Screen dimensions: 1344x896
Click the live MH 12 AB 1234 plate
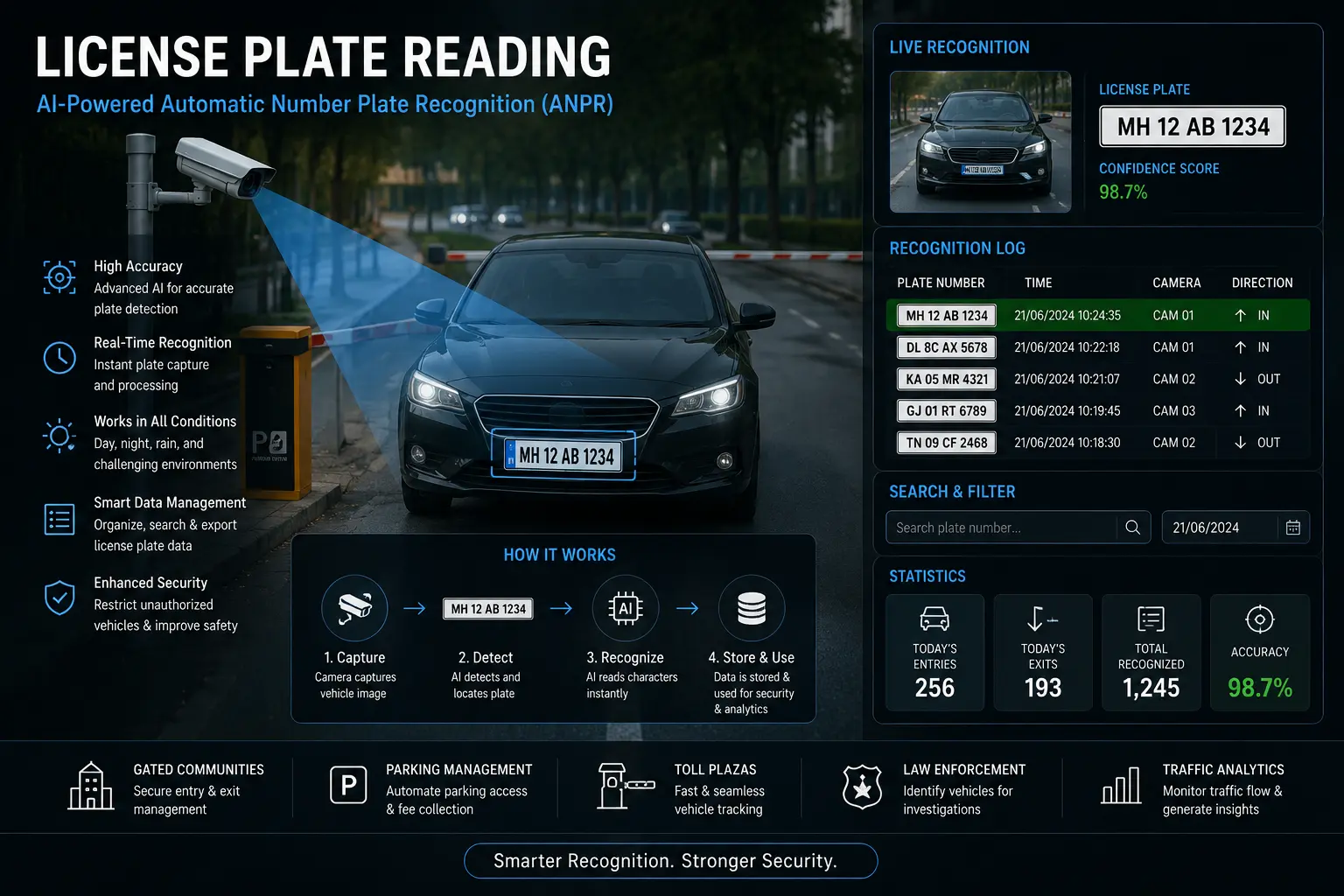point(1193,127)
